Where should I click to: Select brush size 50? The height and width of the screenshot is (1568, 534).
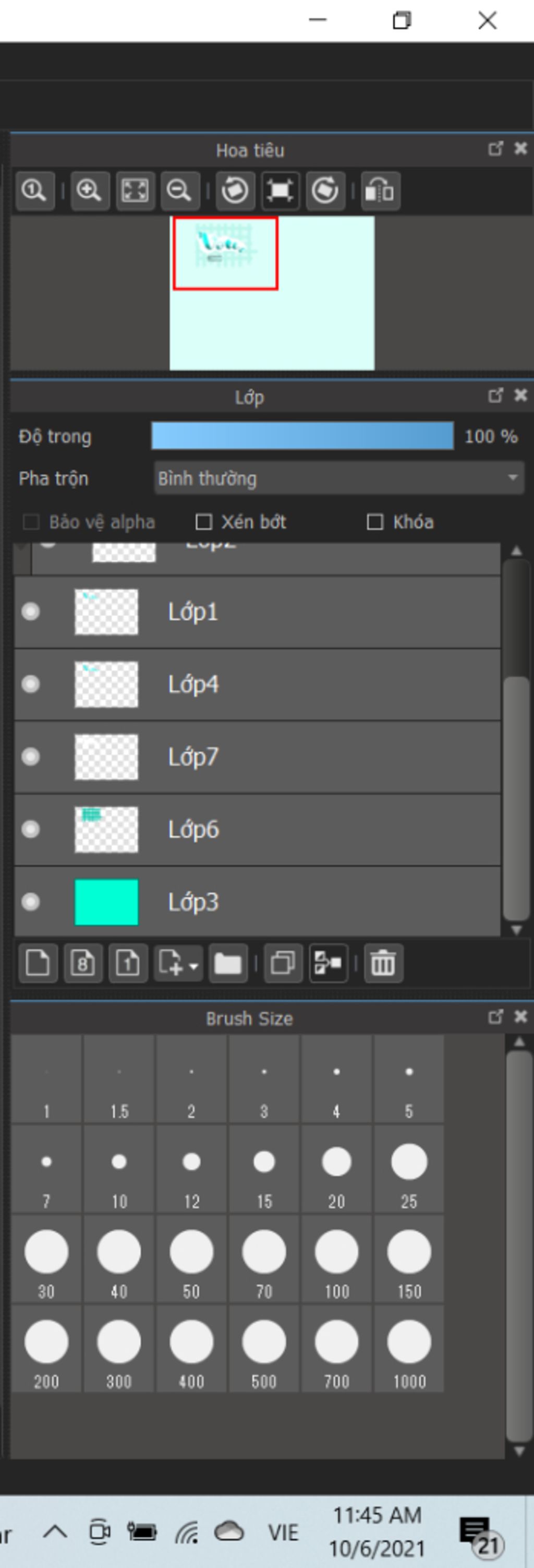pos(191,1259)
